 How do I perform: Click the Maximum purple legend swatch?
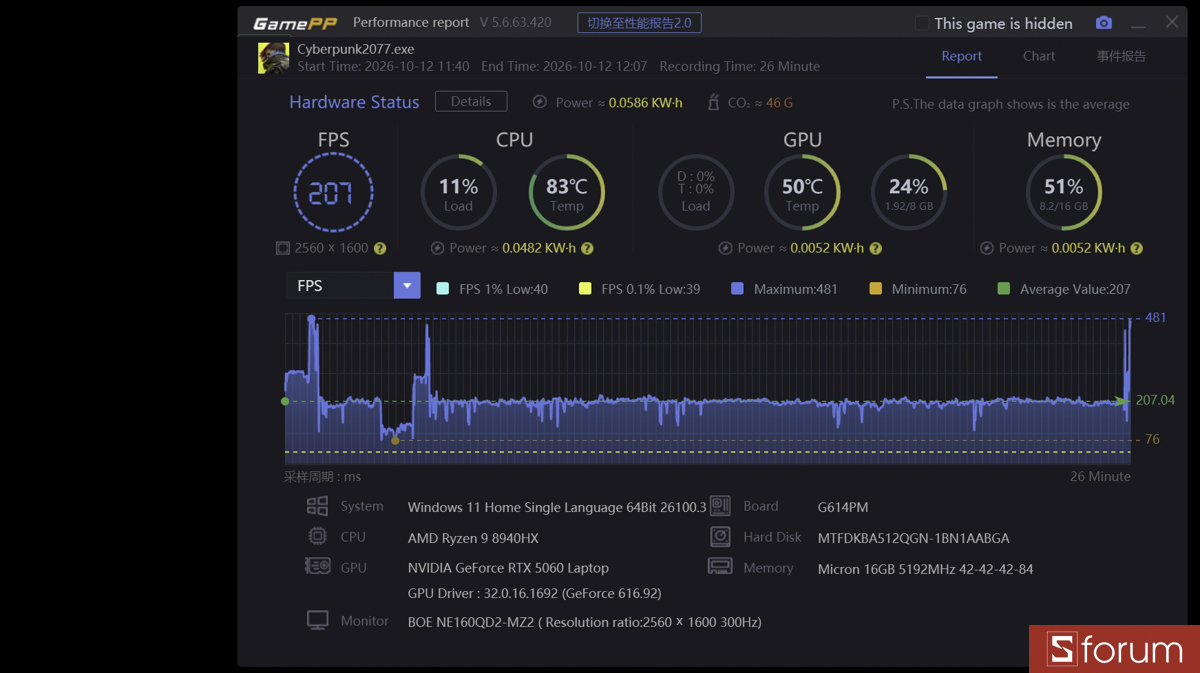click(x=737, y=289)
